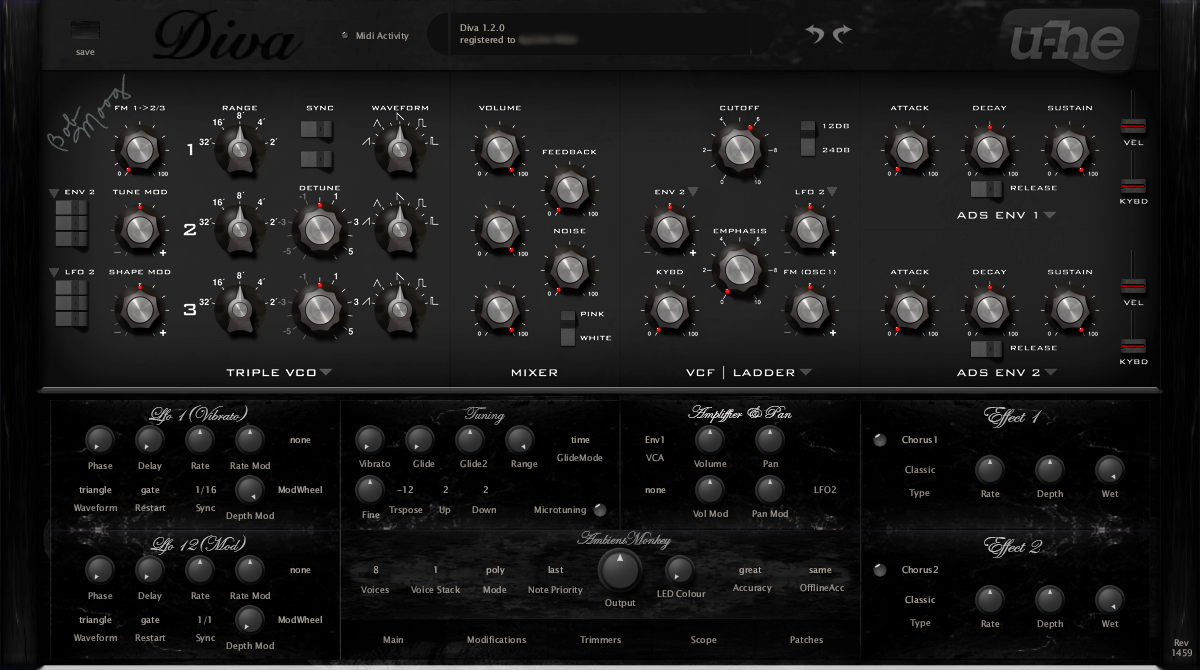Open VCF Ladder module dropdown
The image size is (1200, 670).
point(805,373)
